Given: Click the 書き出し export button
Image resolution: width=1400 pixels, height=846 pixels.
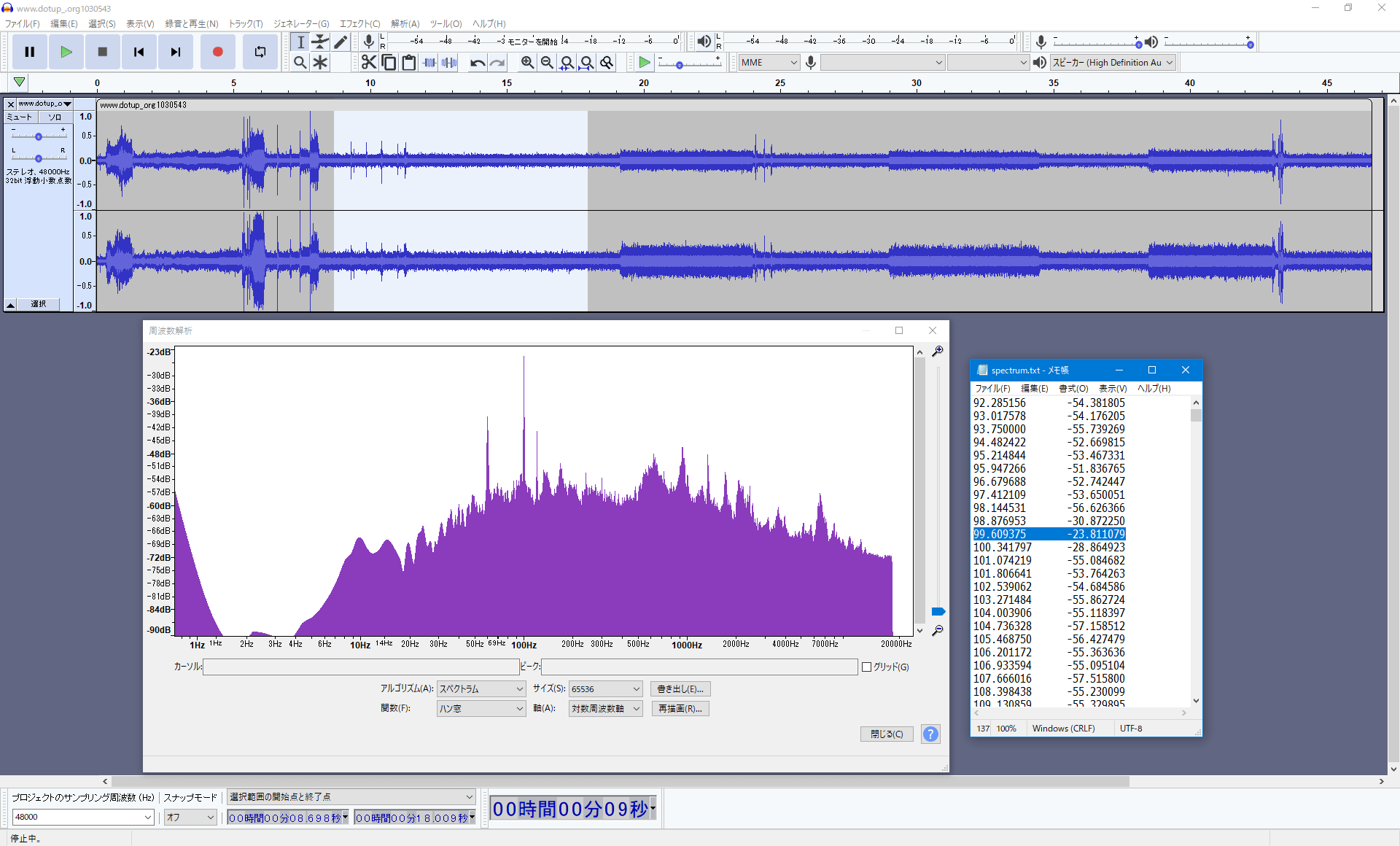Looking at the screenshot, I should coord(680,688).
